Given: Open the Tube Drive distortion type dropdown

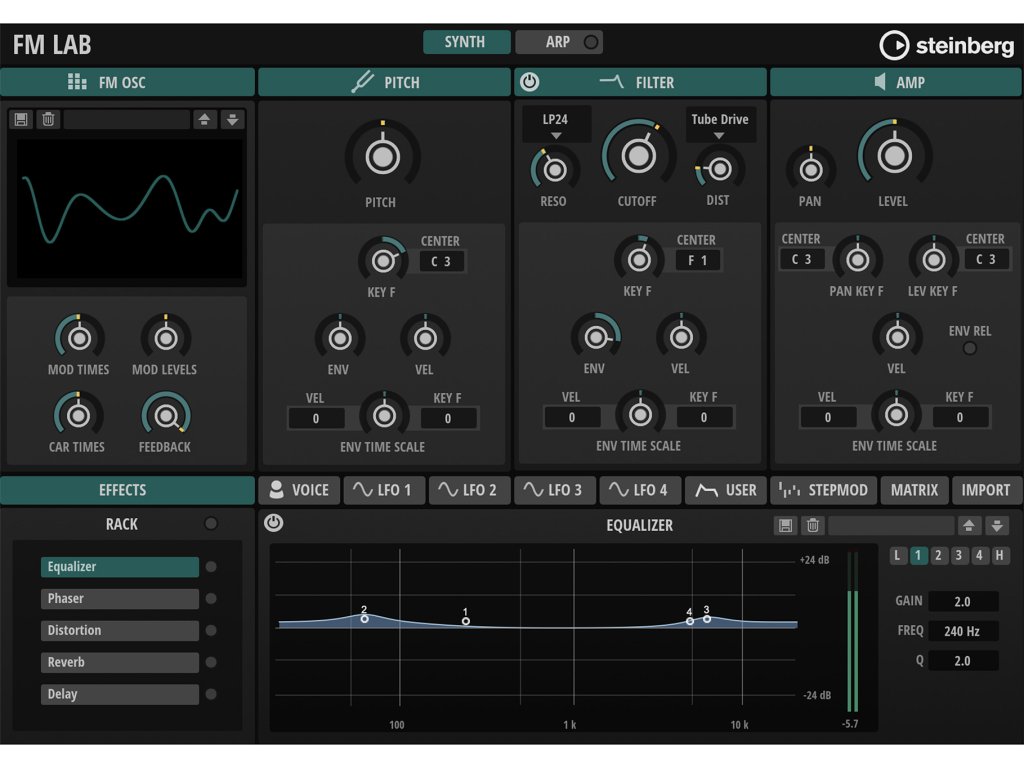Looking at the screenshot, I should (x=719, y=125).
